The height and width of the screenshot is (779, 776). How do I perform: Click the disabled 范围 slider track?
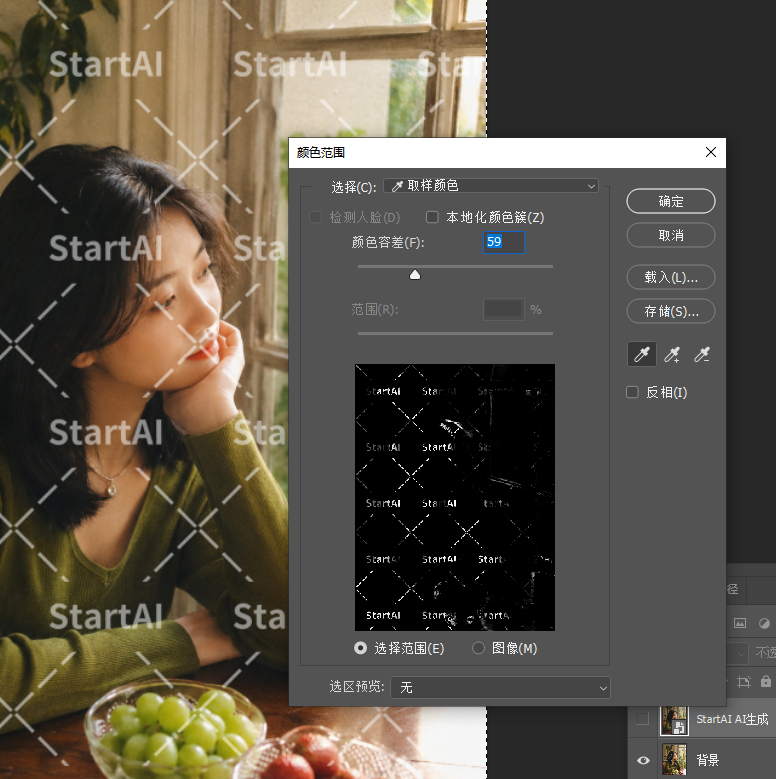tap(455, 333)
